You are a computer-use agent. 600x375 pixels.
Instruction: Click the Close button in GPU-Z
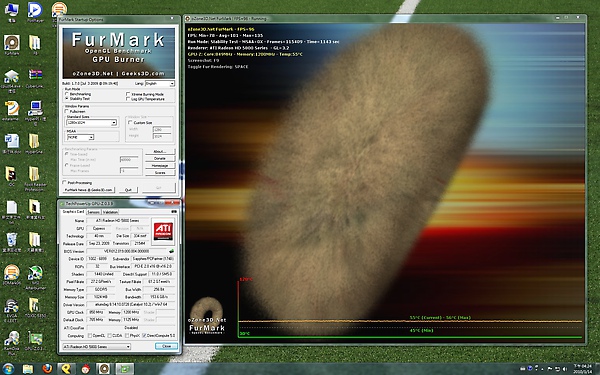coord(166,346)
